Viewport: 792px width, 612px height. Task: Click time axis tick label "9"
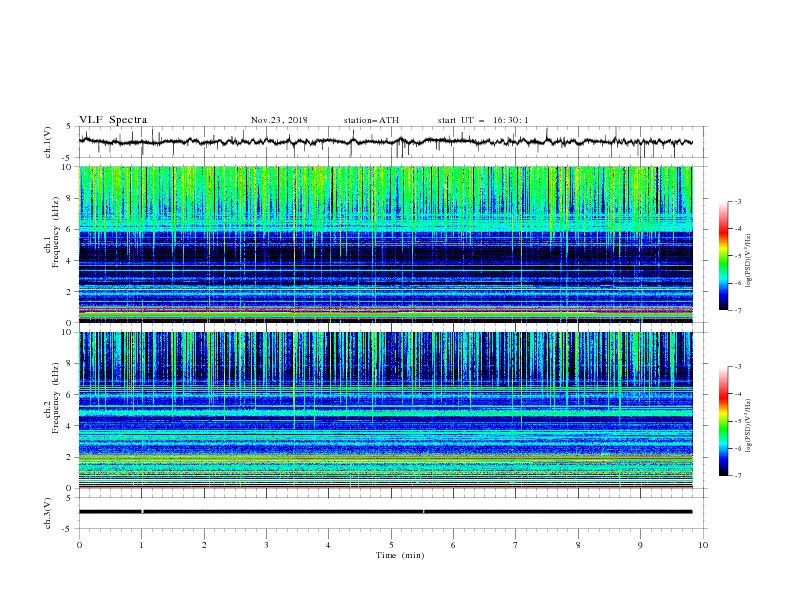pyautogui.click(x=640, y=545)
